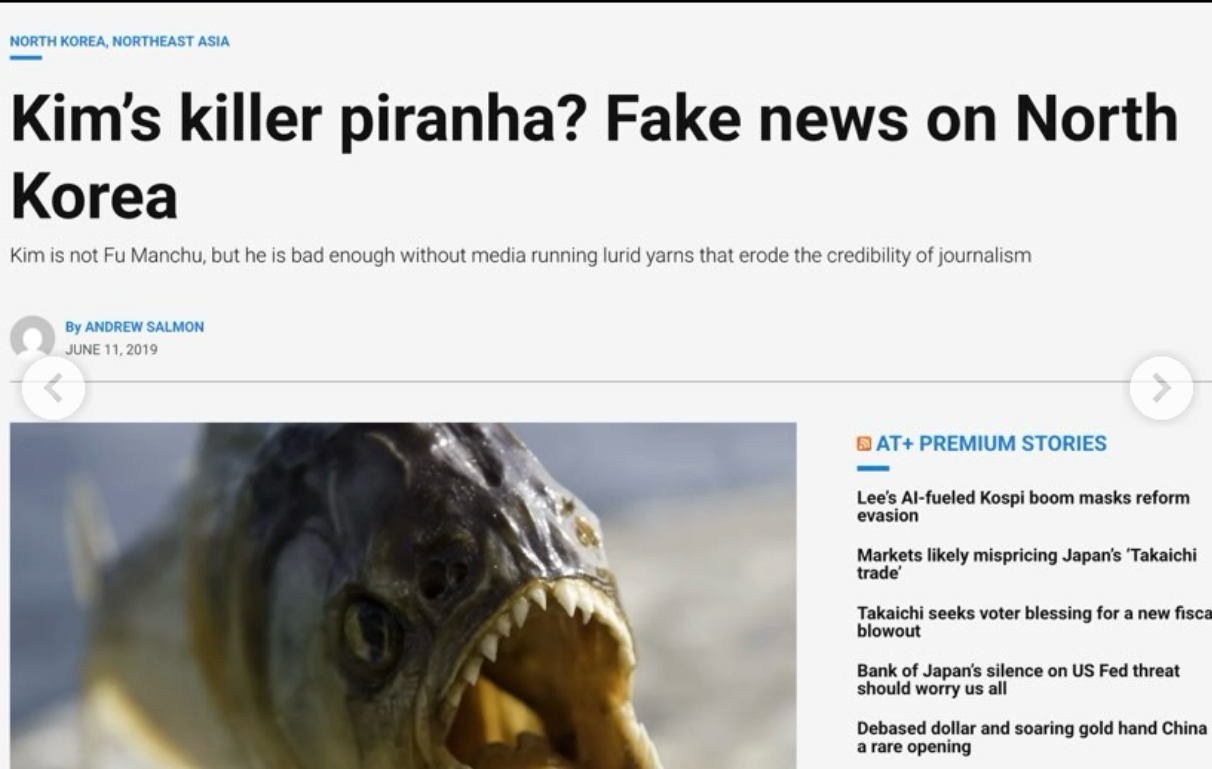Click the piranha article image
This screenshot has height=769, width=1212.
[x=403, y=595]
